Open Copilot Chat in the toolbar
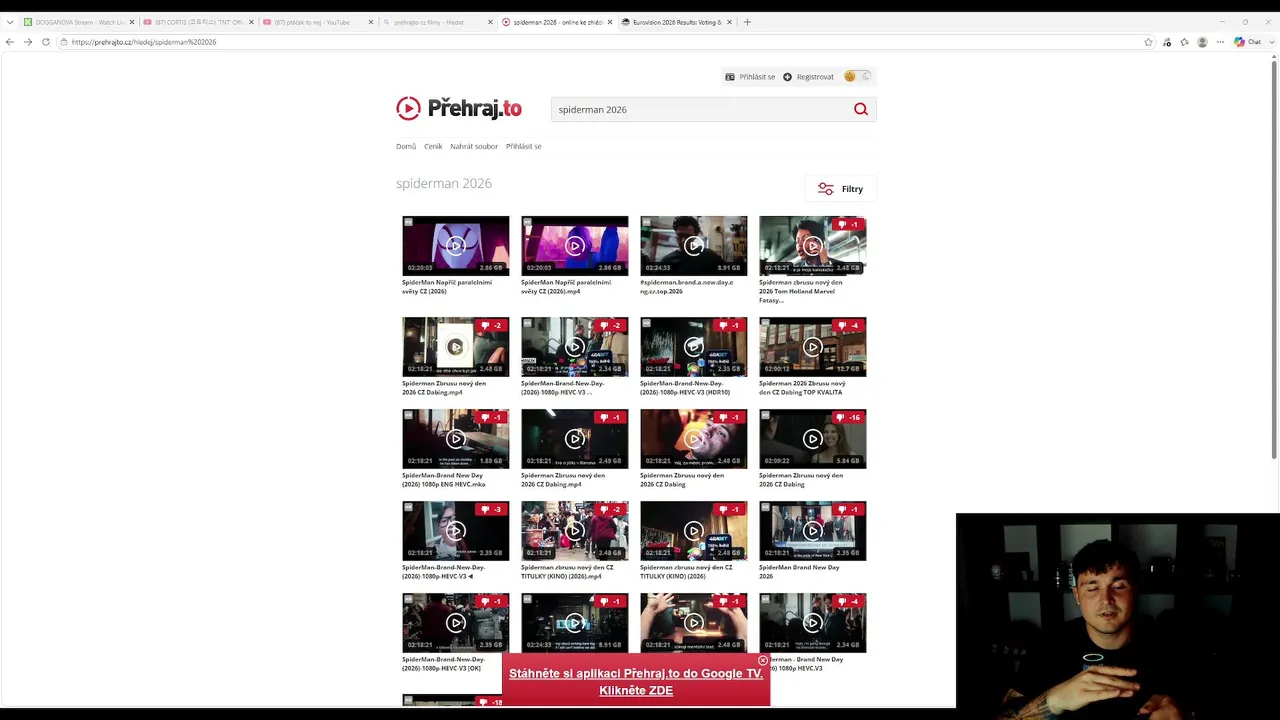The image size is (1280, 720). click(x=1247, y=42)
